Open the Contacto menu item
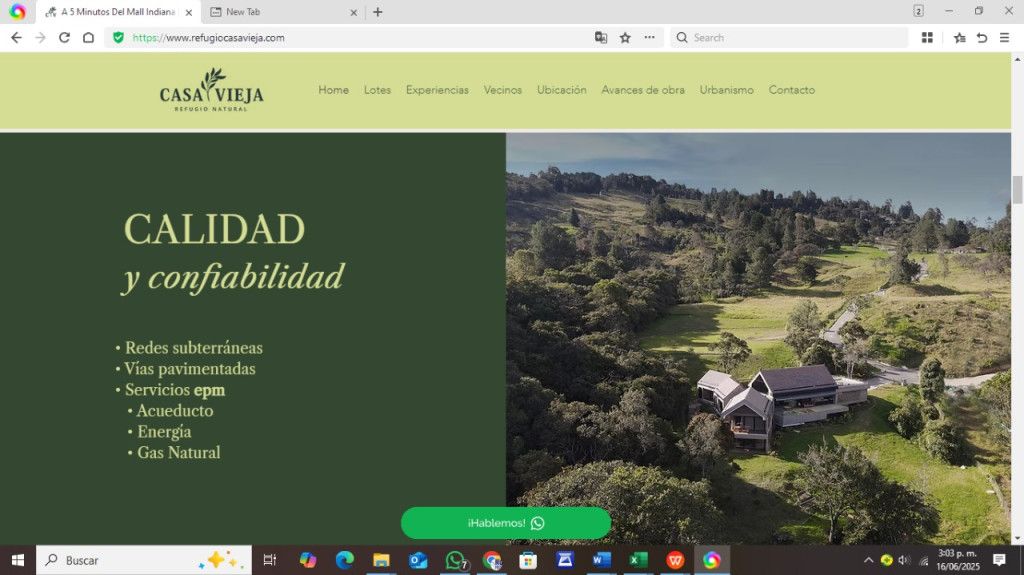Screen dimensions: 1024x575 pyautogui.click(x=792, y=90)
